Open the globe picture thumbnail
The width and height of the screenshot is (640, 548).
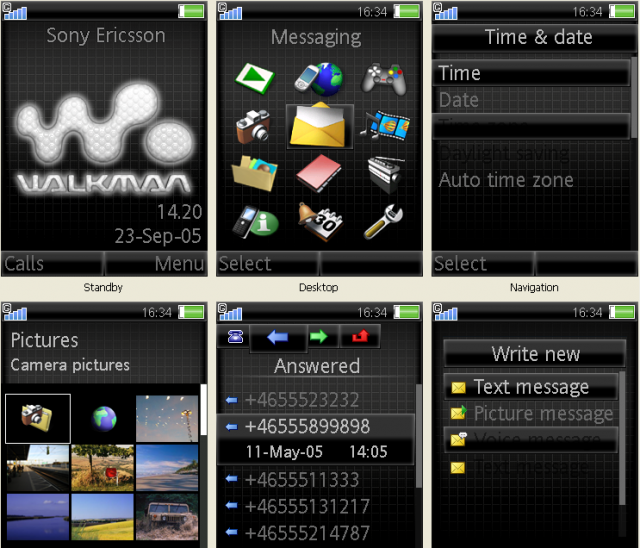tap(104, 419)
